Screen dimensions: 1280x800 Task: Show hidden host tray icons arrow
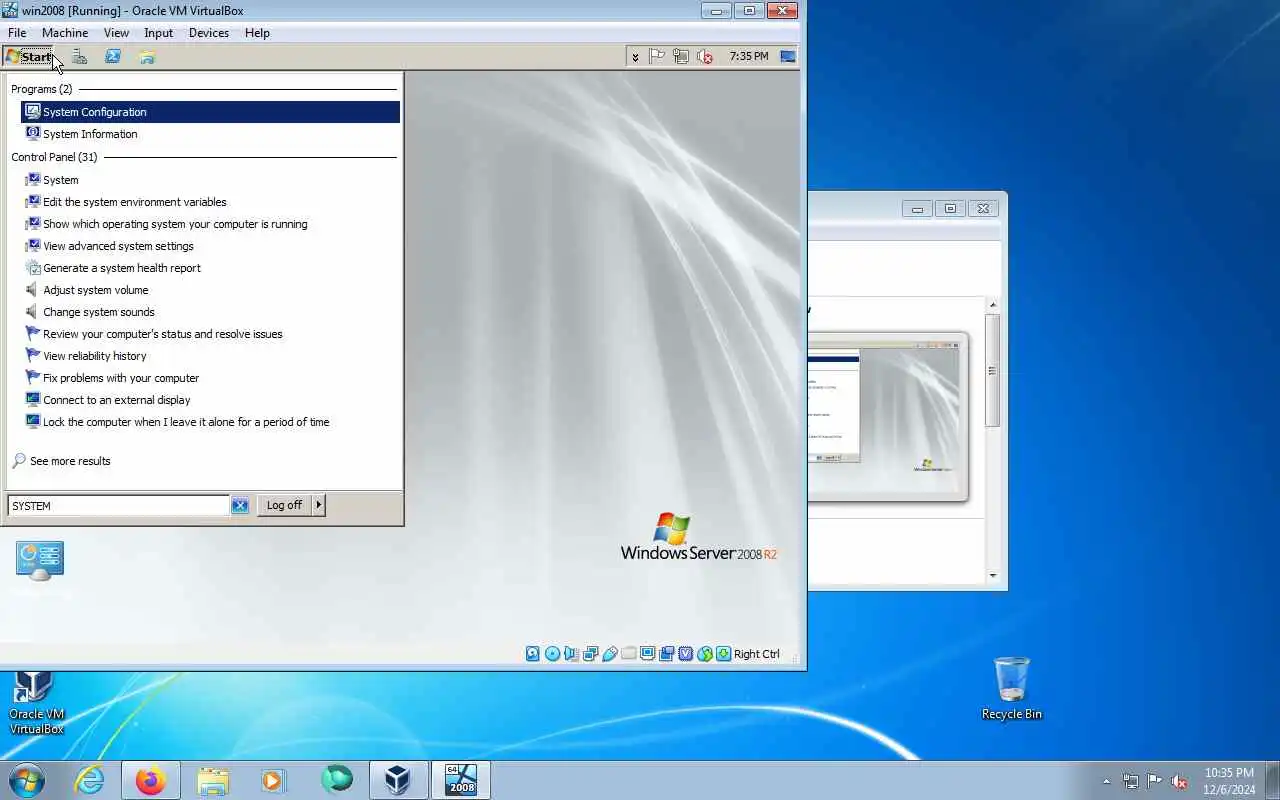tap(1106, 781)
